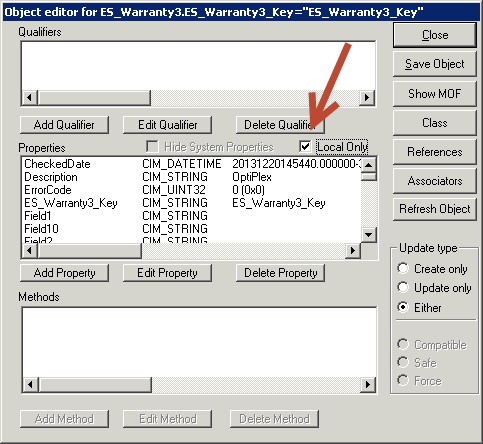
Task: Select the CheckedDate property row
Action: click(x=192, y=164)
